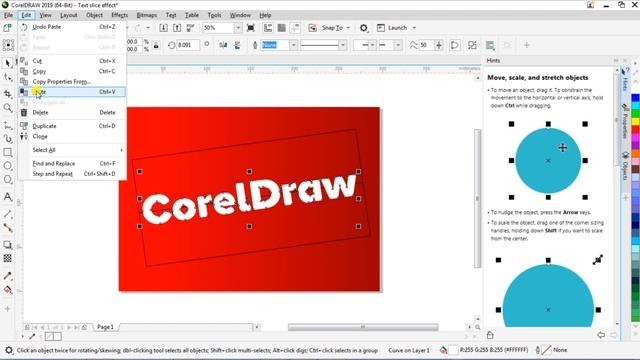This screenshot has height=360, width=640.
Task: Click the yellow palette swatch
Action: click(636, 121)
